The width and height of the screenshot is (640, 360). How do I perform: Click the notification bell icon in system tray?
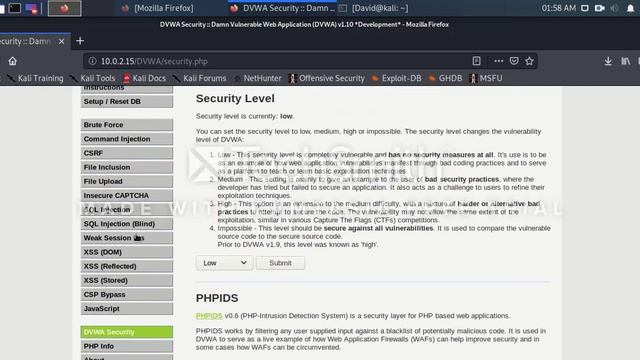(x=630, y=8)
